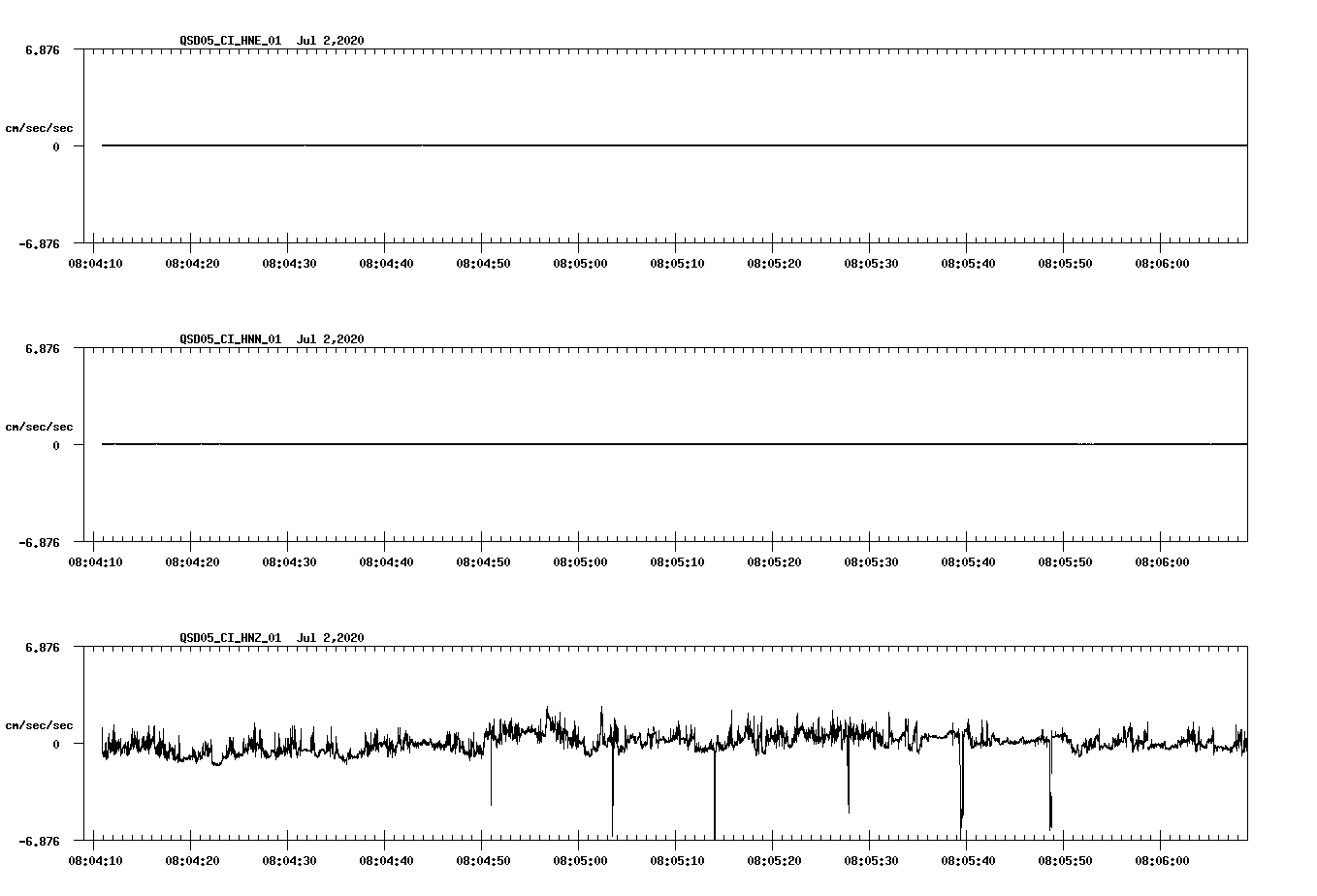Viewport: 1317px width, 896px height.
Task: Click the QSD05_CI_HNN_01 plot title
Action: tap(272, 338)
